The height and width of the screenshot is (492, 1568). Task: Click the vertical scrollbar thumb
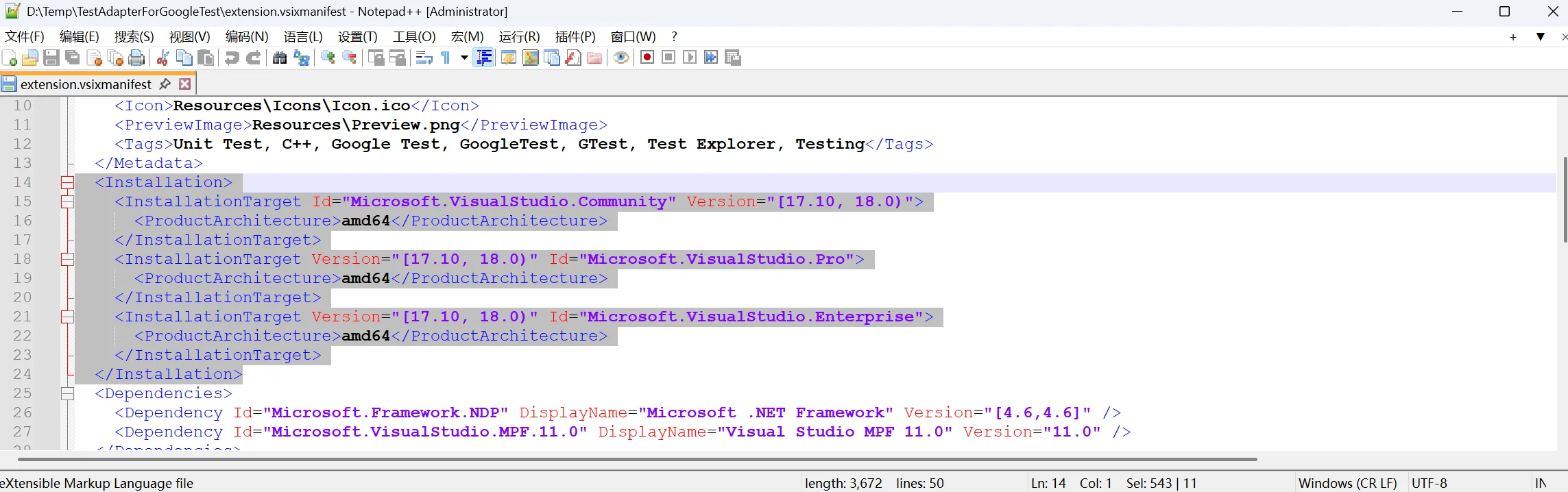1565,199
